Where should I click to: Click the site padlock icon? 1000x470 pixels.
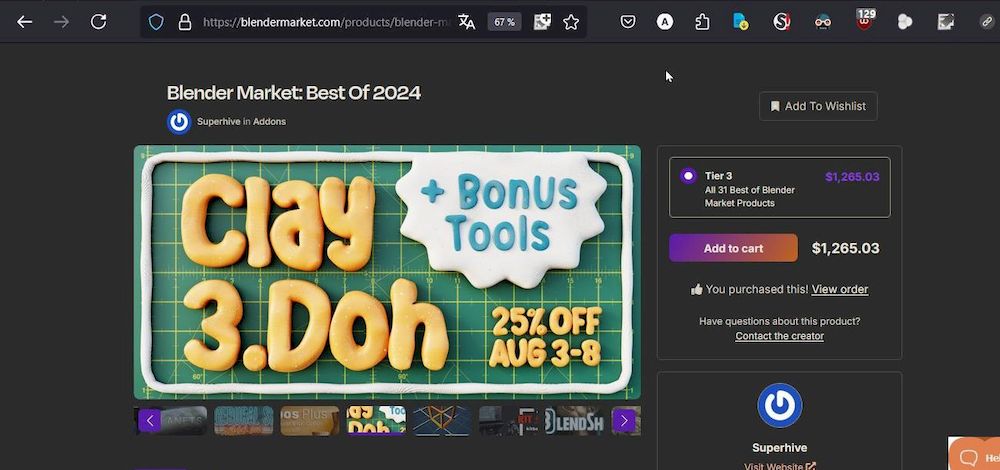pyautogui.click(x=184, y=22)
